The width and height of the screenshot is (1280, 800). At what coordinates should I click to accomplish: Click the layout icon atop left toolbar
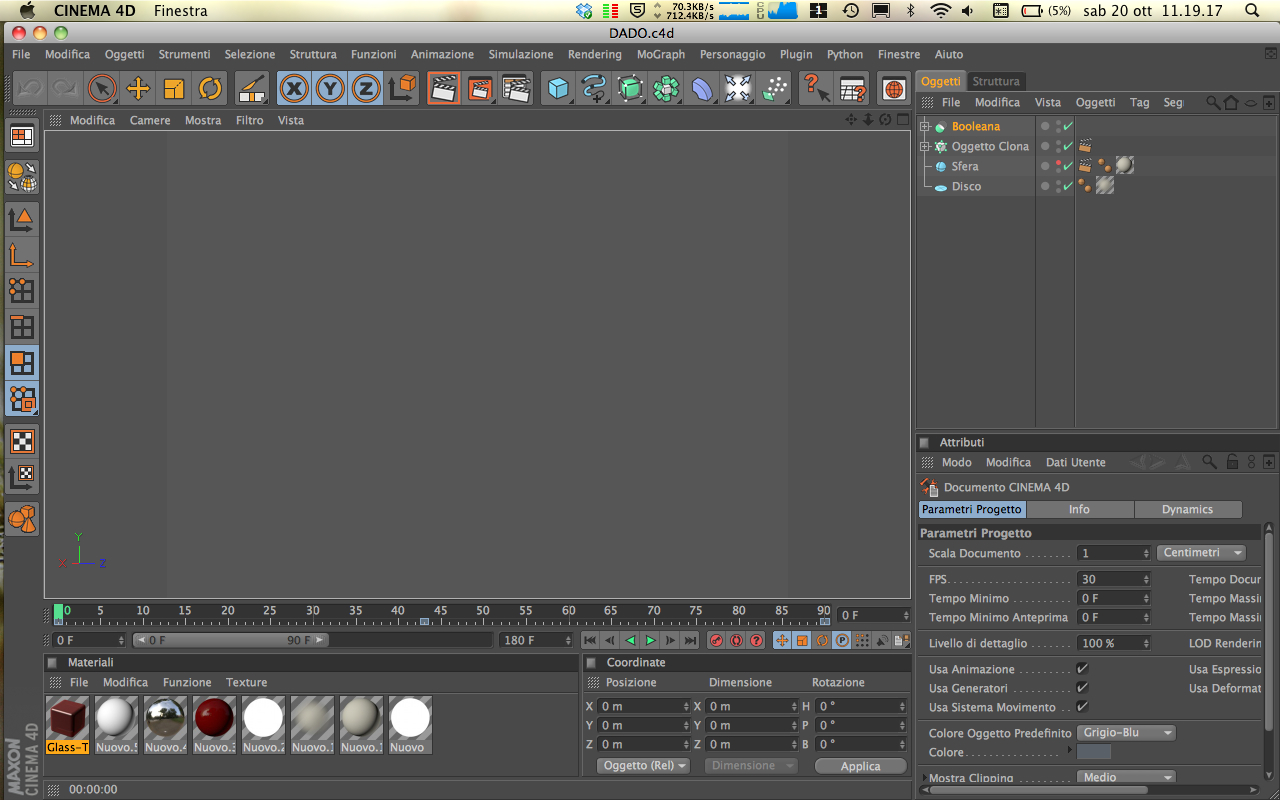tap(22, 137)
